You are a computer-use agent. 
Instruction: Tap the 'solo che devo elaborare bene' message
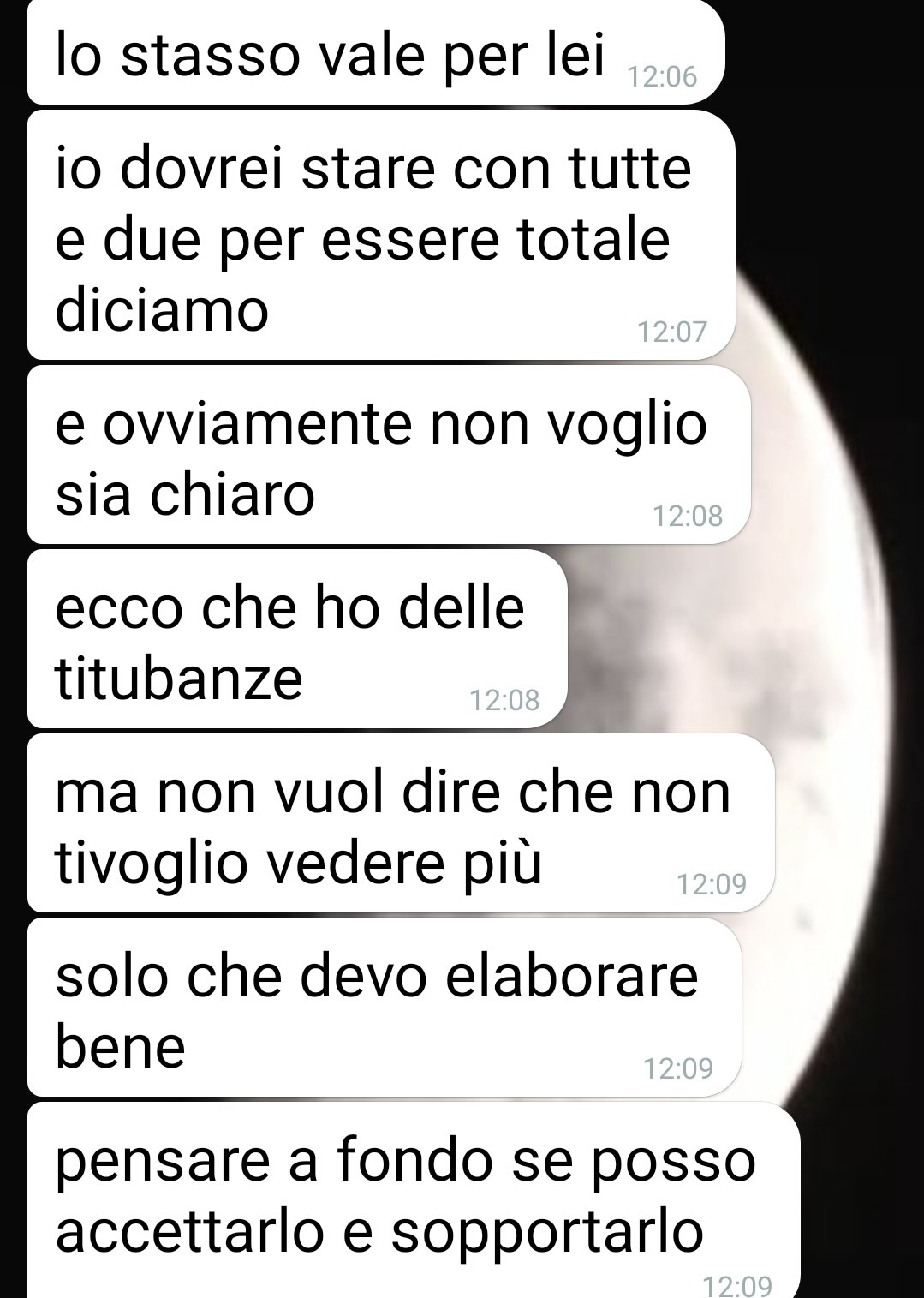coord(384,1008)
